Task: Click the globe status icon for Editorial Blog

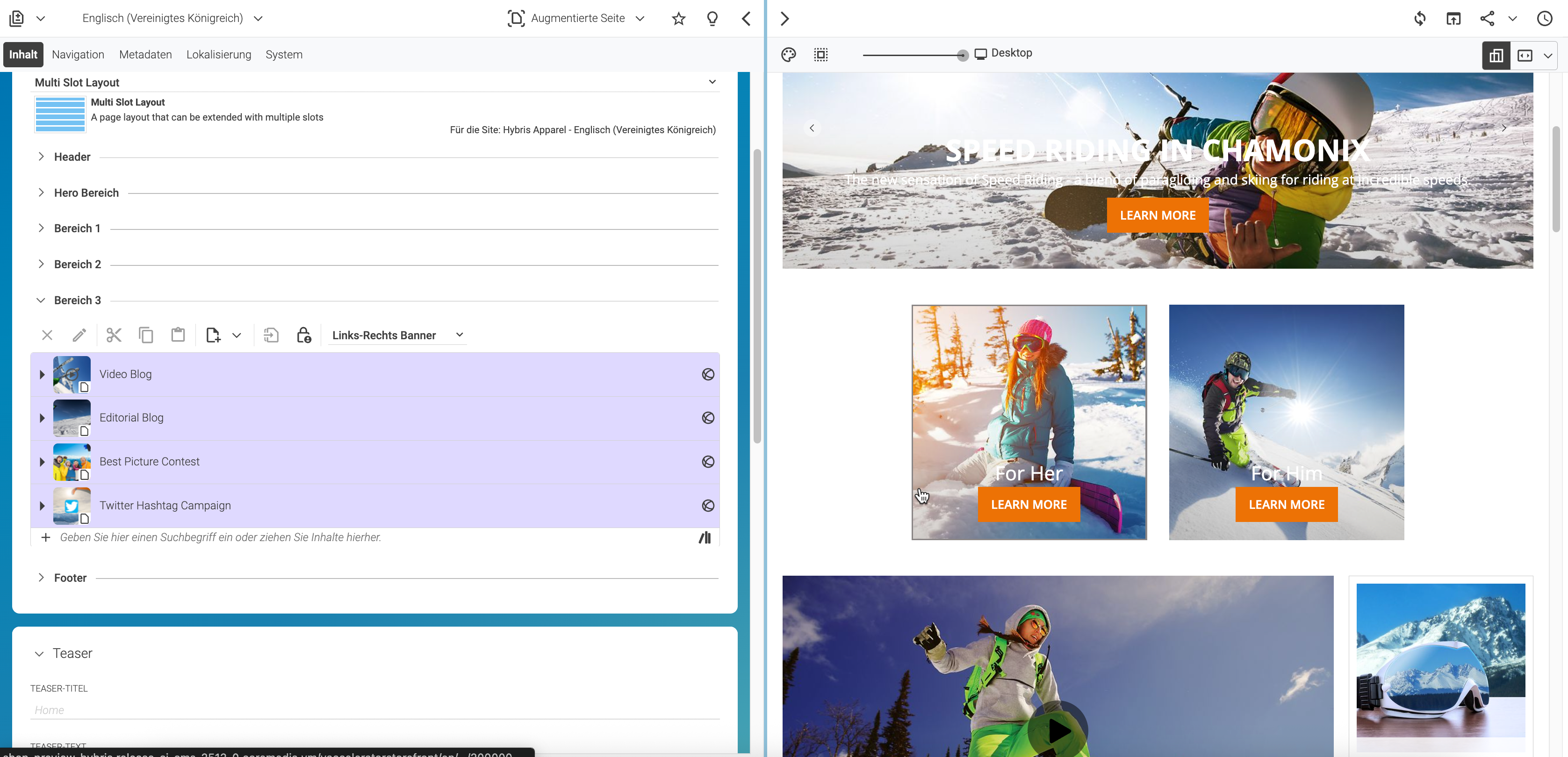Action: (x=708, y=417)
